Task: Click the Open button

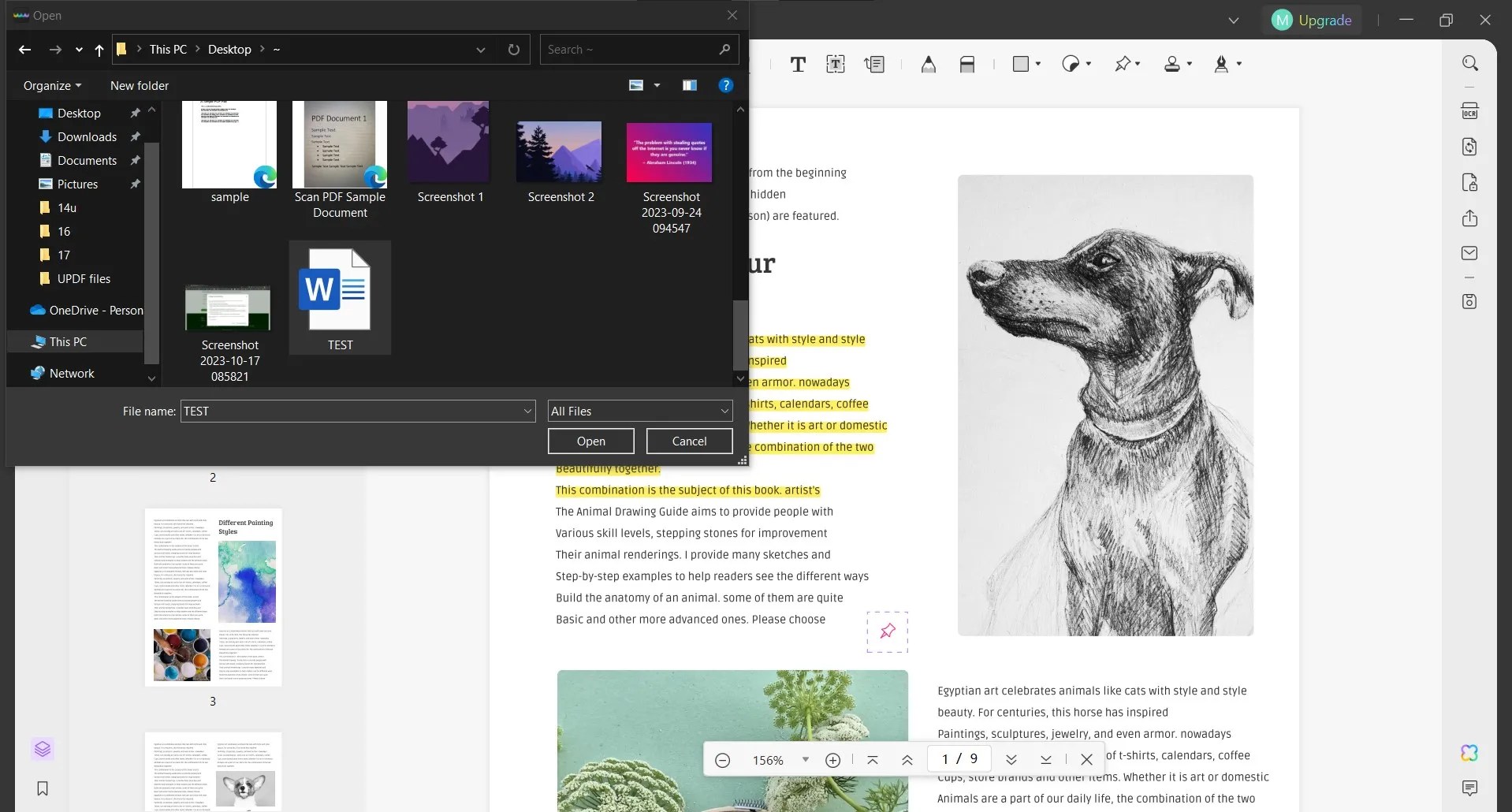Action: [590, 441]
